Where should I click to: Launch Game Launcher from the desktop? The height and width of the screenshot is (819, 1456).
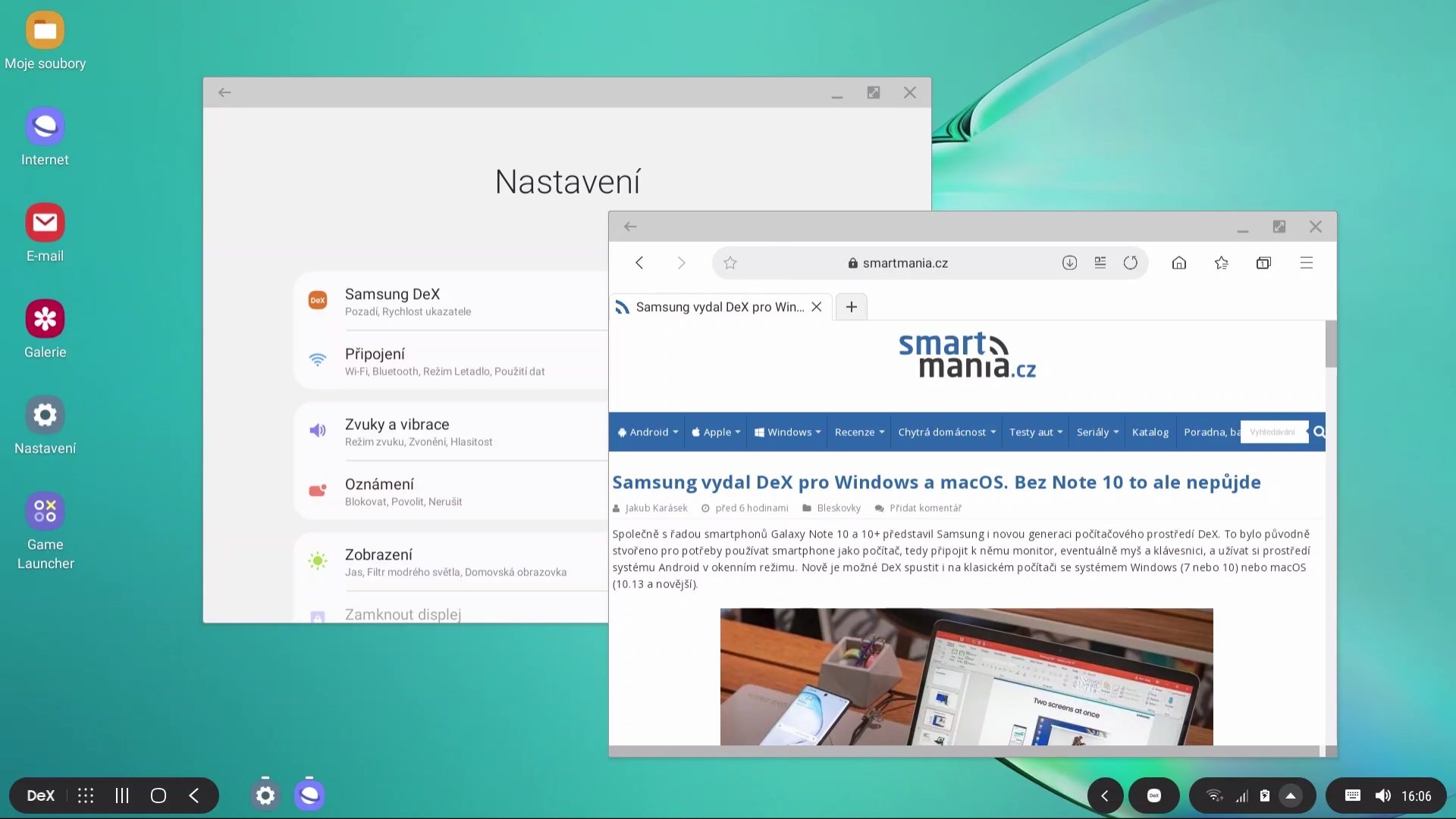click(x=45, y=531)
